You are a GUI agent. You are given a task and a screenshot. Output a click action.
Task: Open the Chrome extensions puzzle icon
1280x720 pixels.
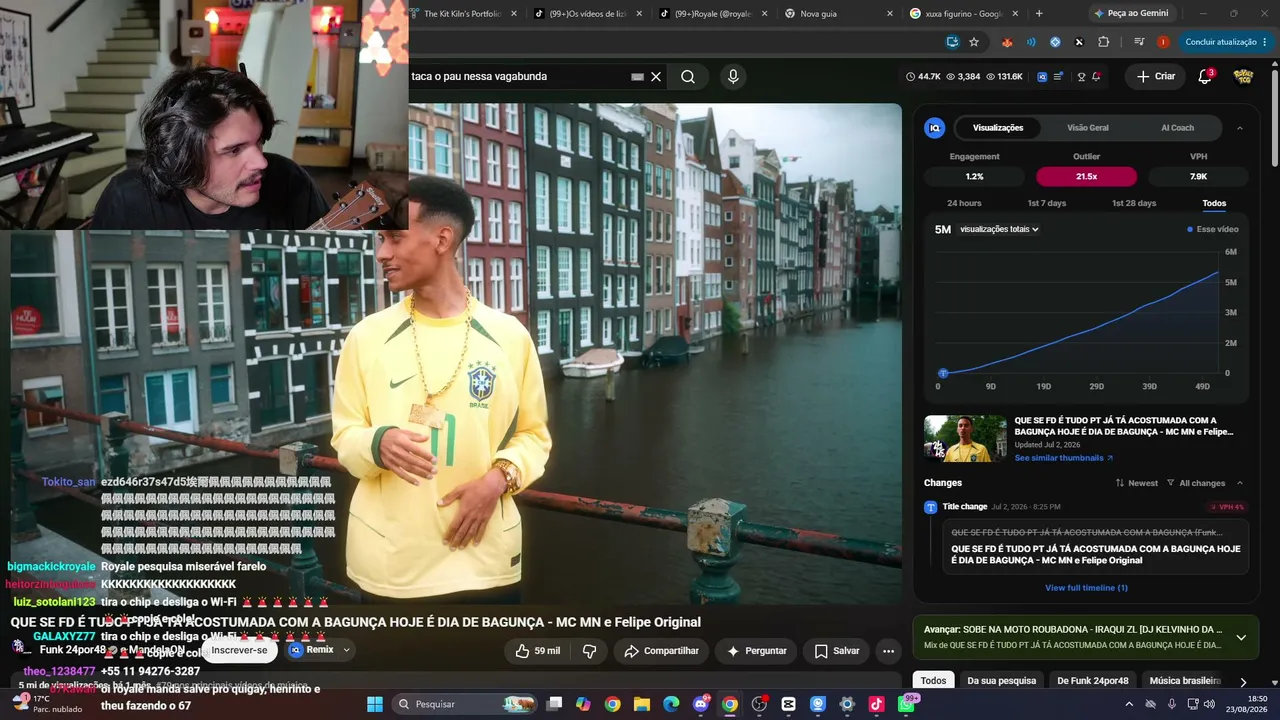1104,42
